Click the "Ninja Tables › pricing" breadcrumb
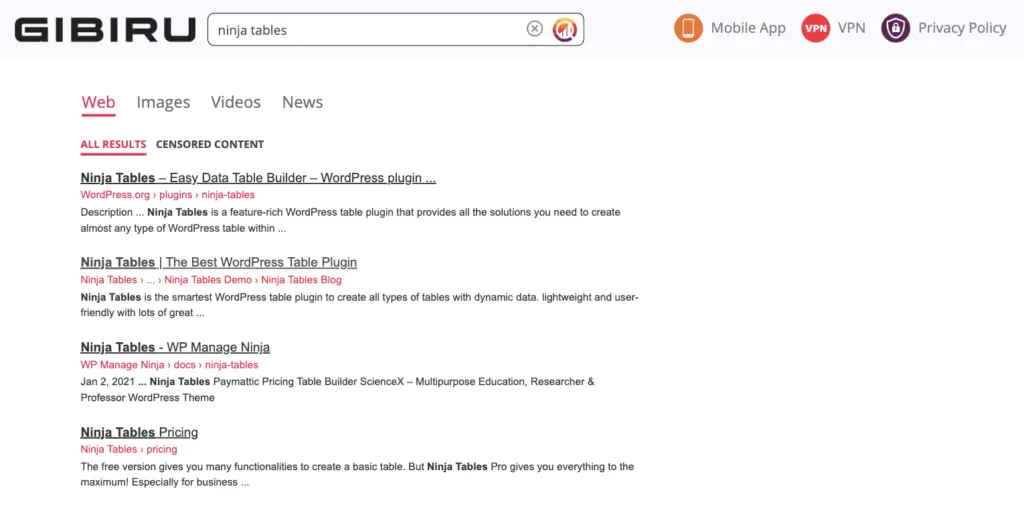Screen dimensions: 1024x509 129,450
